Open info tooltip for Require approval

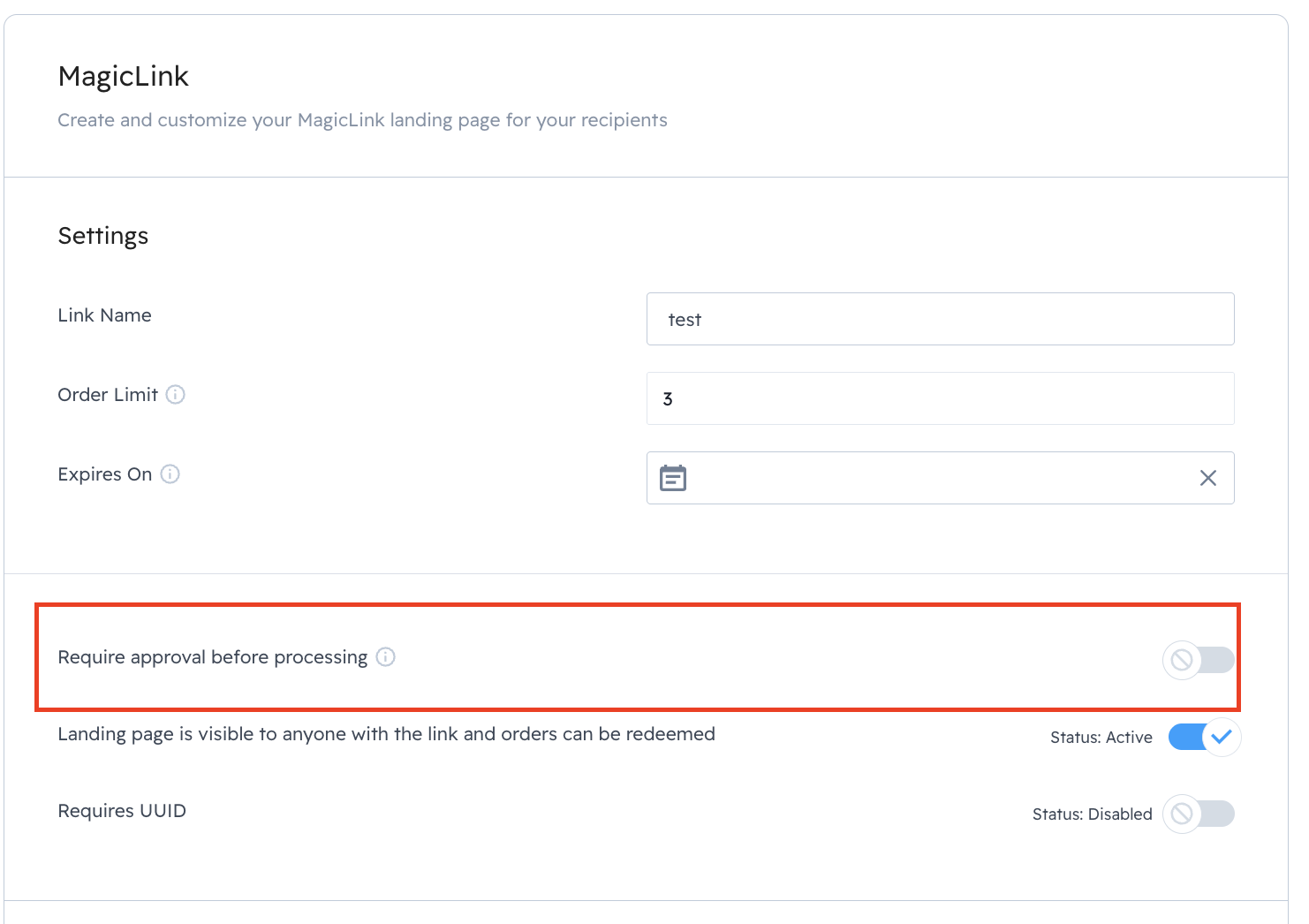(x=386, y=657)
